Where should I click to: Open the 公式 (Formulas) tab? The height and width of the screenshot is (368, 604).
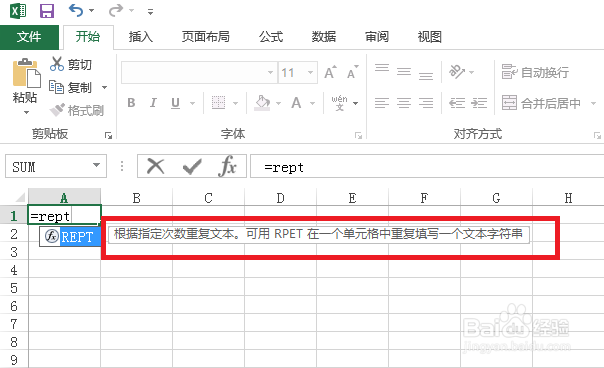[x=271, y=37]
